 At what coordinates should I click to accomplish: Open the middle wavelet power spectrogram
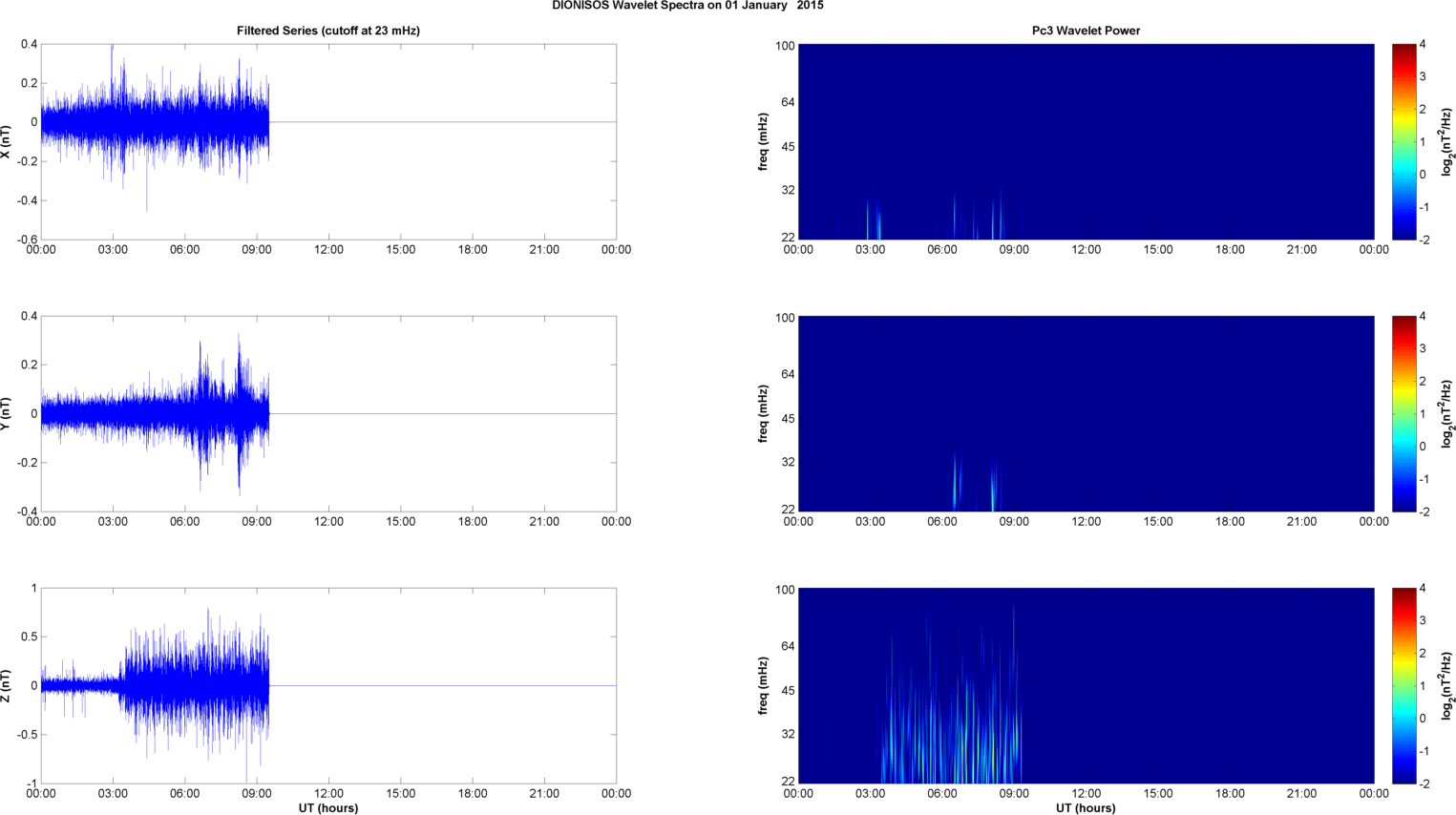pyautogui.click(x=1086, y=414)
